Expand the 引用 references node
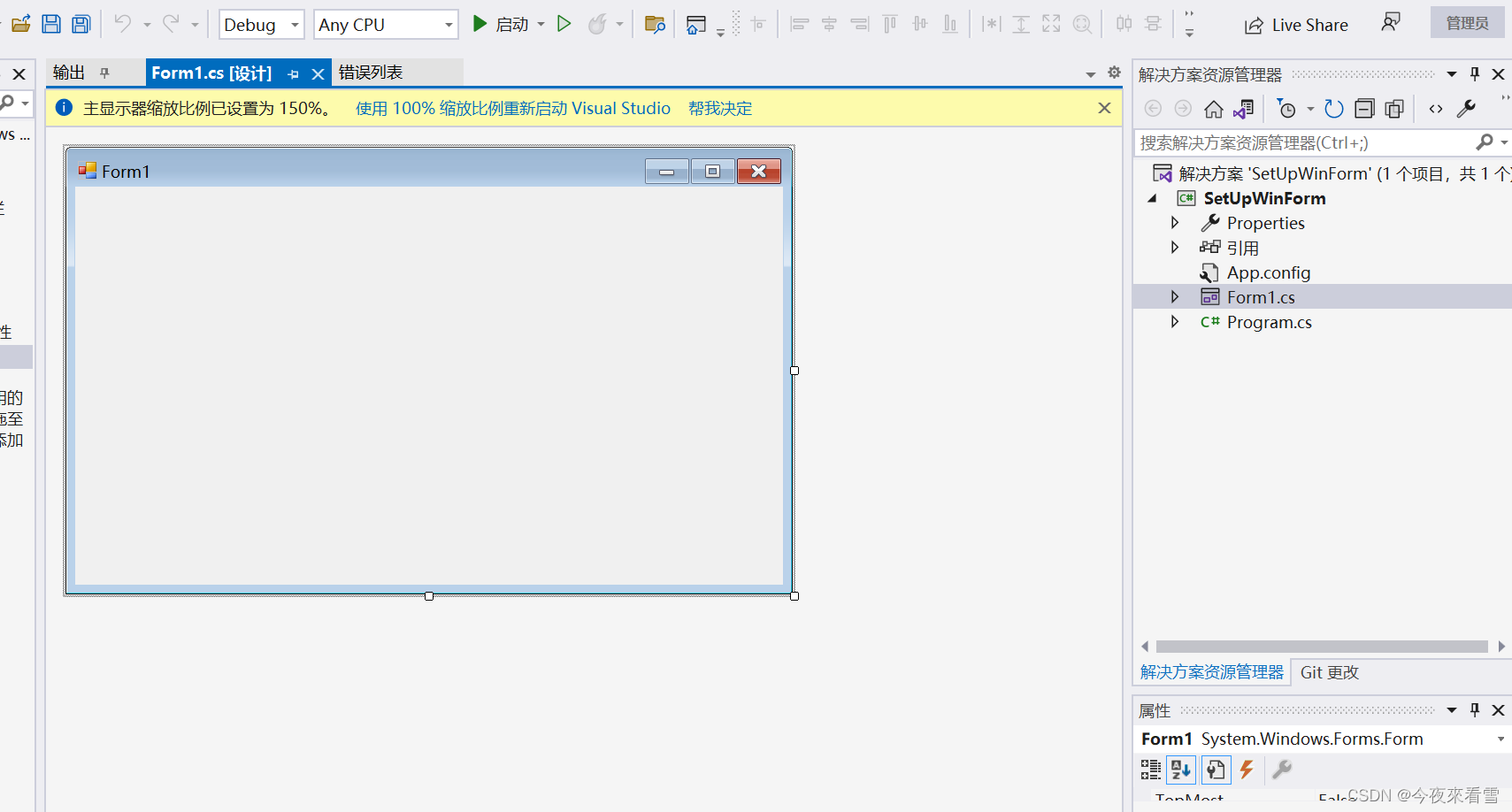Screen dimensions: 1512x812 [1175, 248]
